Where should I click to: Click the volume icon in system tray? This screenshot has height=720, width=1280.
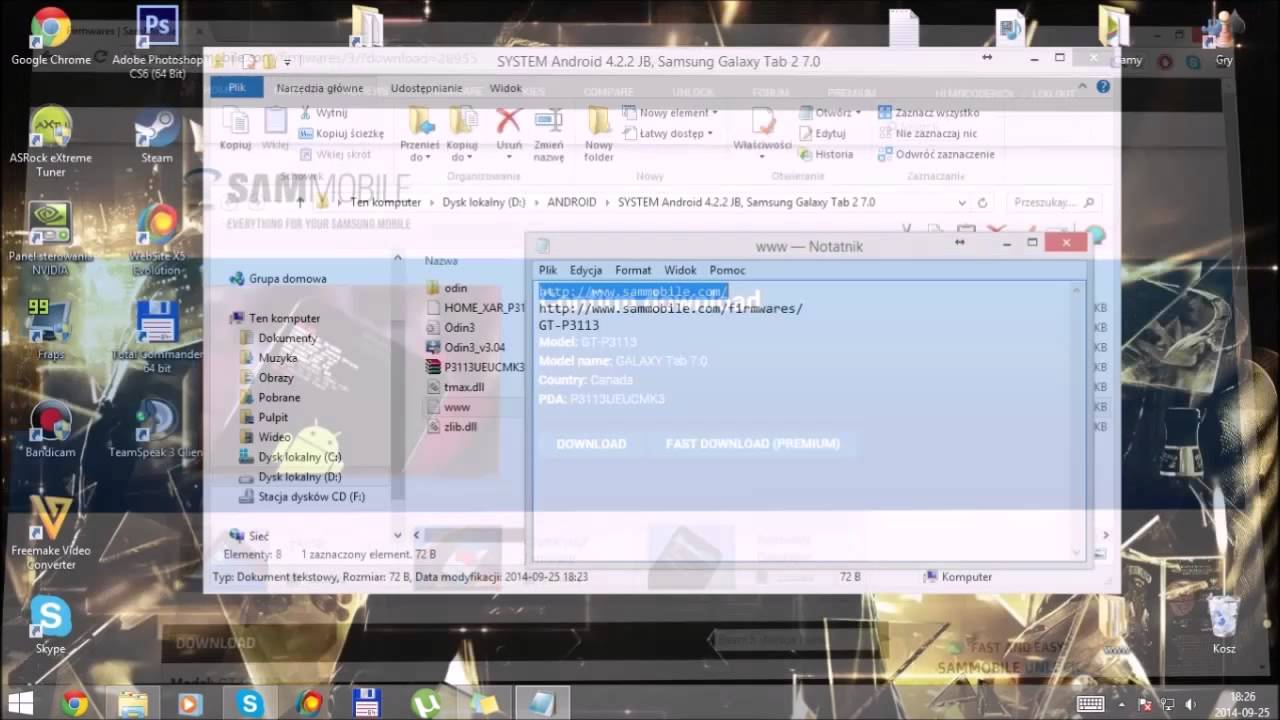(x=1191, y=704)
